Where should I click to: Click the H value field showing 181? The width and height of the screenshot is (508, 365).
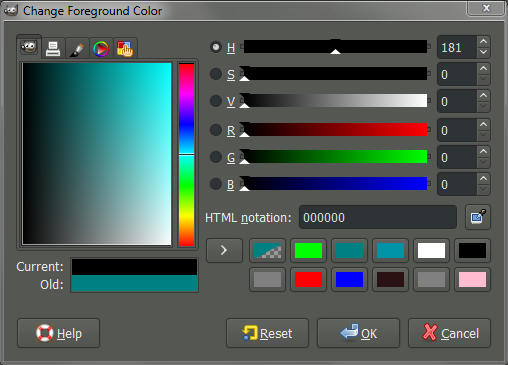pyautogui.click(x=457, y=47)
